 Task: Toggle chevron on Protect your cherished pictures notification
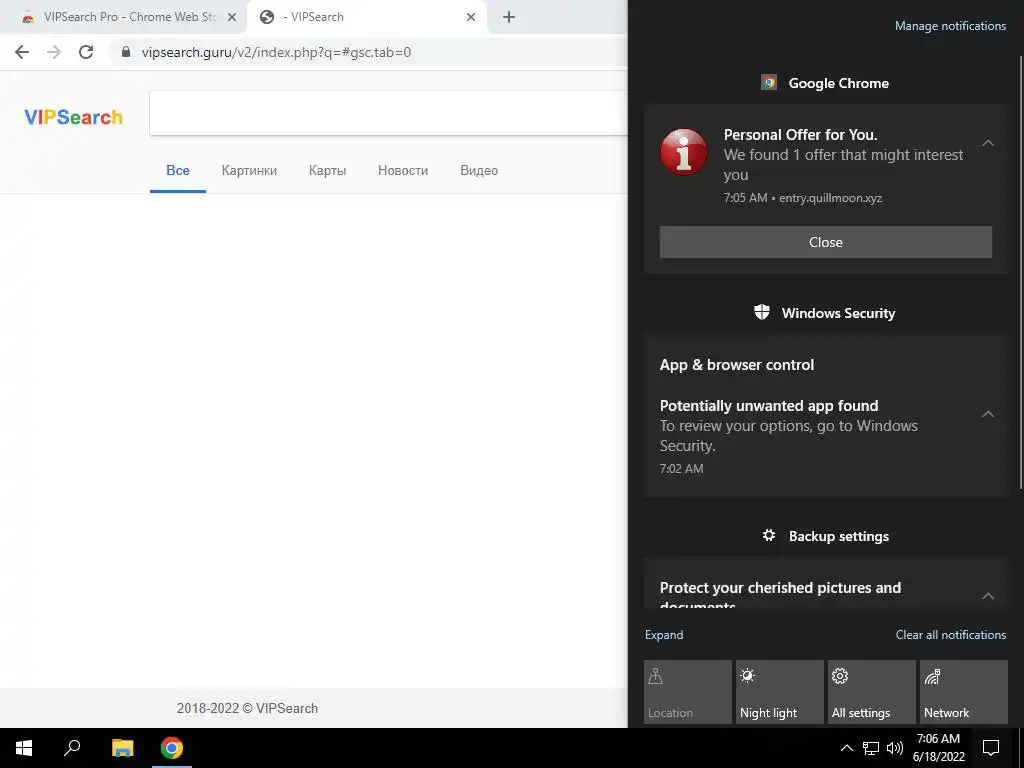[x=988, y=596]
